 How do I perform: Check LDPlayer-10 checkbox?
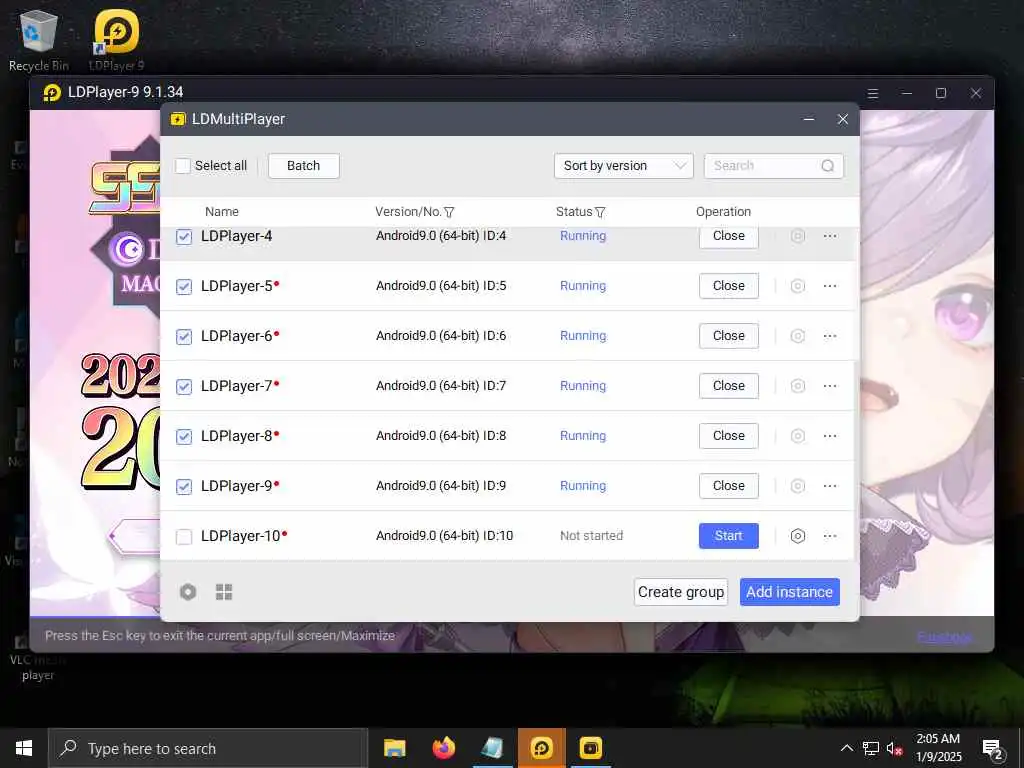pos(184,537)
